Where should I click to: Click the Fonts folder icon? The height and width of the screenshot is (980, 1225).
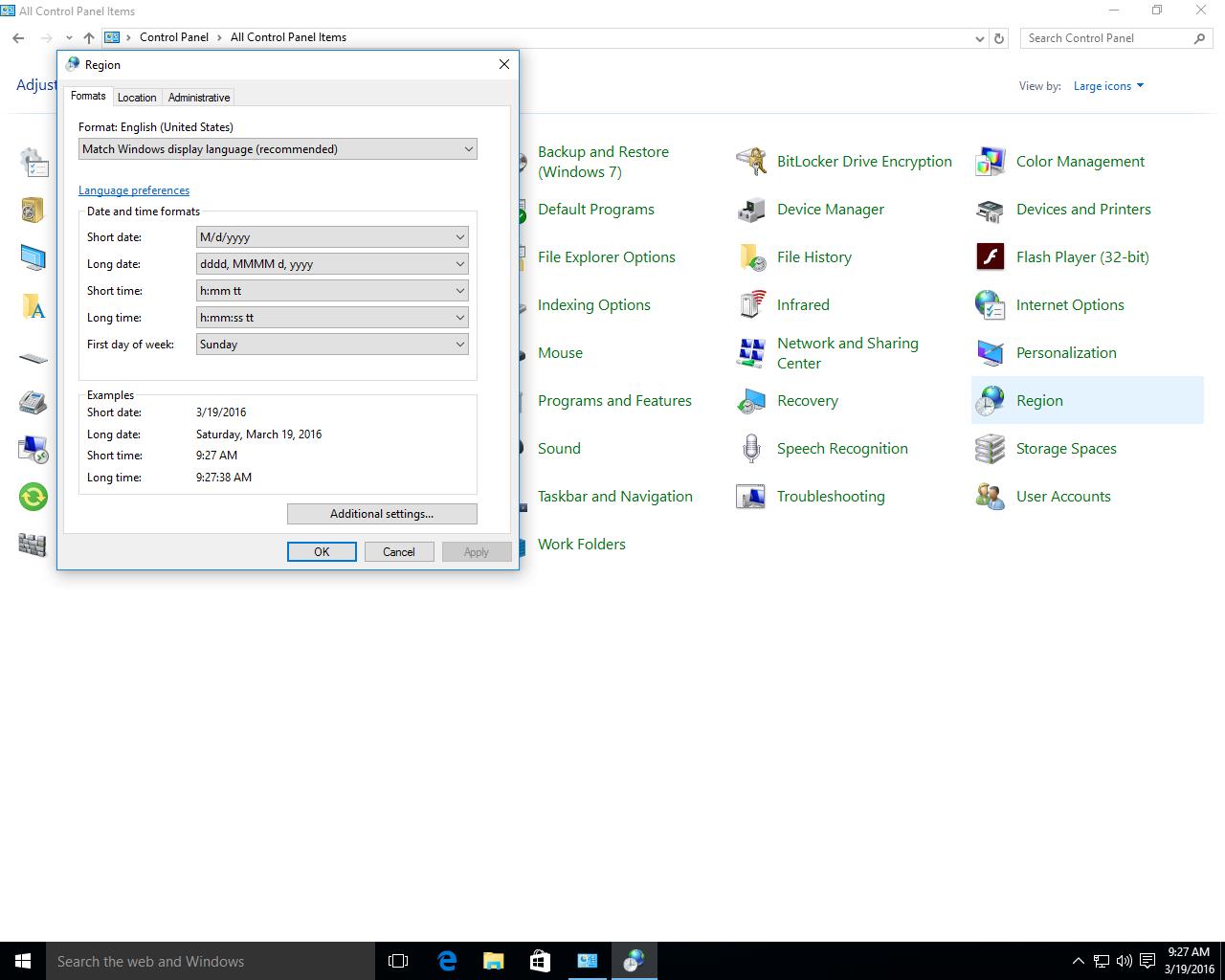pyautogui.click(x=33, y=305)
